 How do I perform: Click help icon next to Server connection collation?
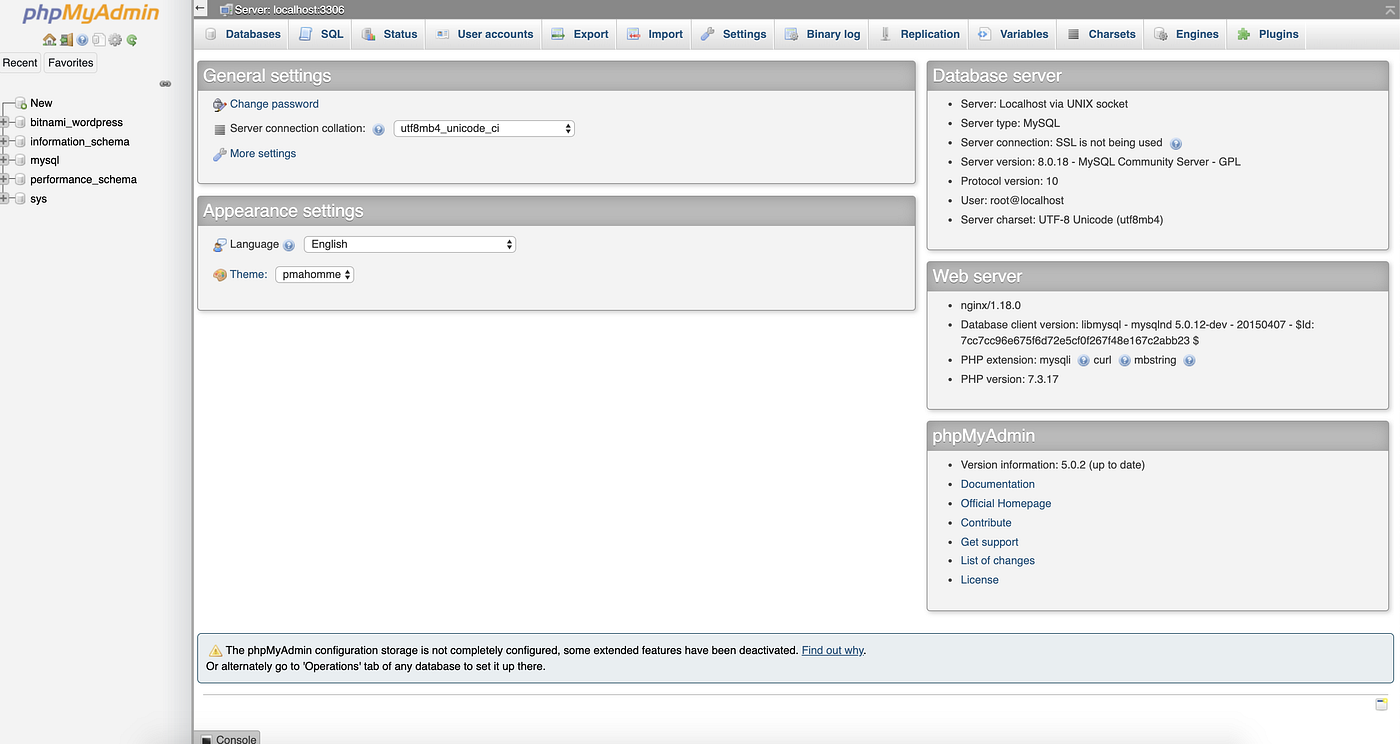tap(379, 129)
